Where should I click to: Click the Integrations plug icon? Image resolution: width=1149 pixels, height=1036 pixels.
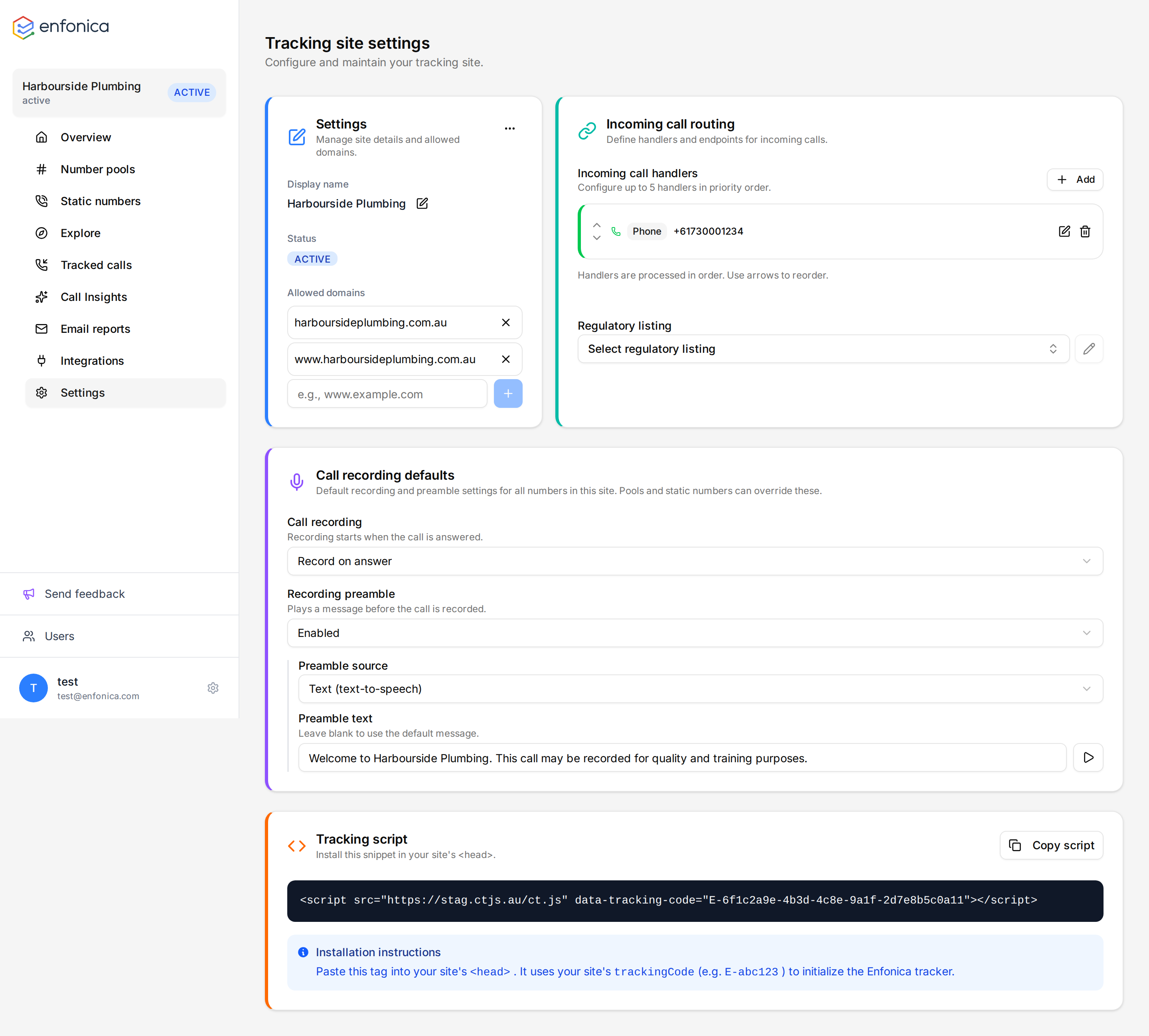[41, 360]
